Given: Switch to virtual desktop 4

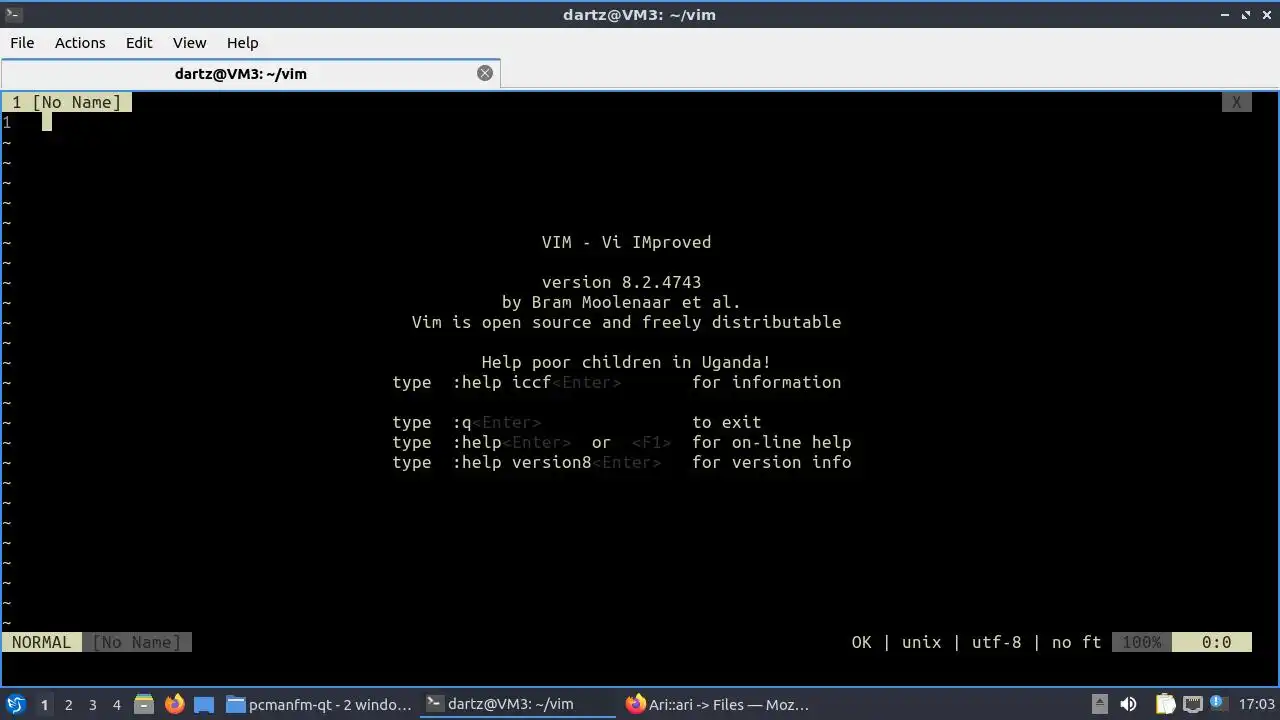Looking at the screenshot, I should (x=116, y=704).
